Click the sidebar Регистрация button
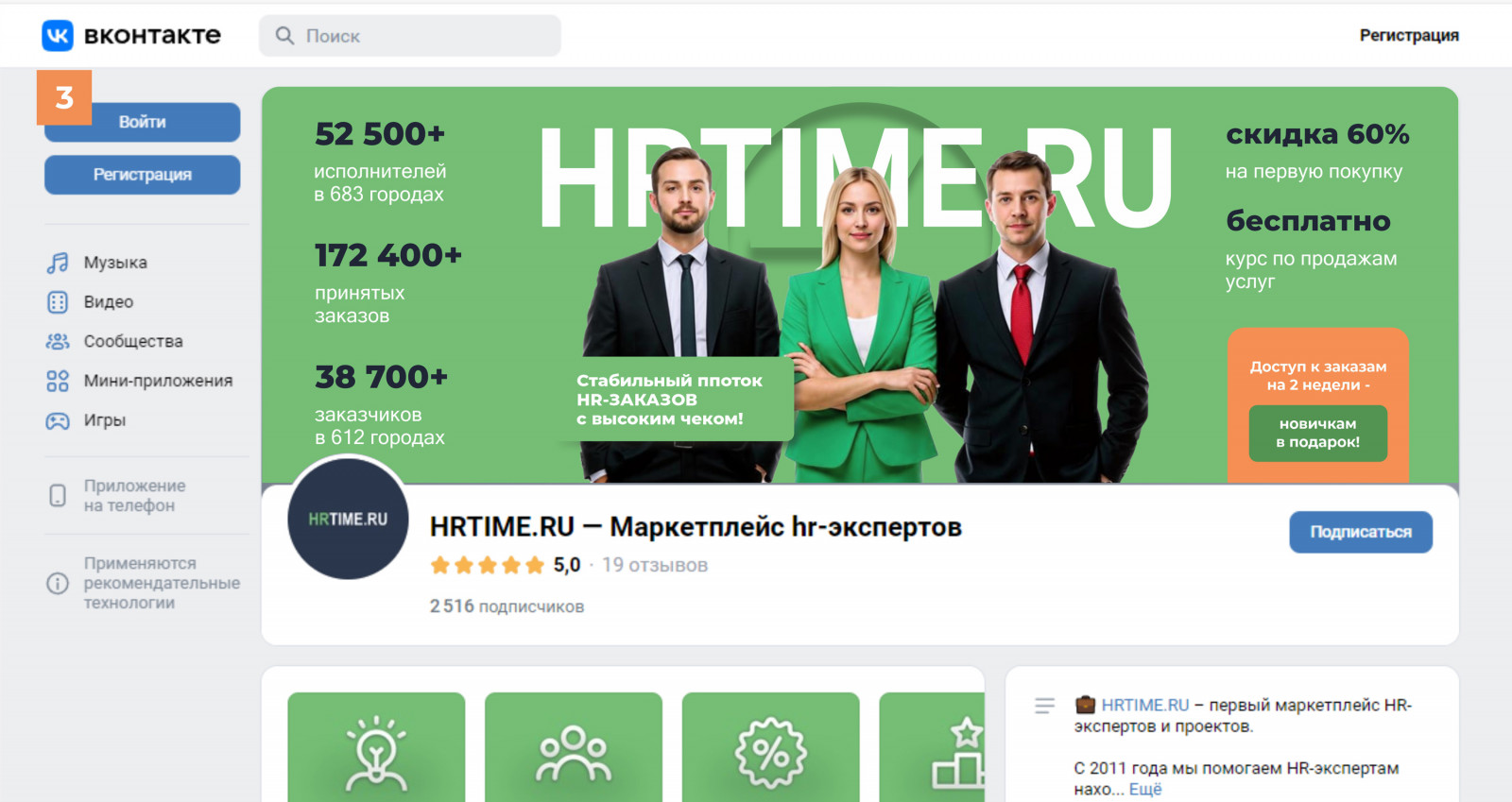 [143, 175]
